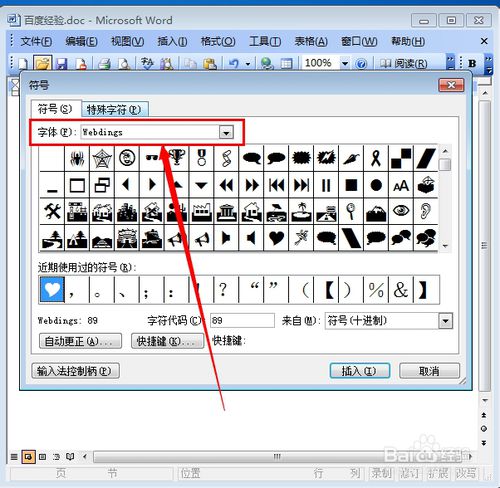This screenshot has width=500, height=488.
Task: Toggle the 录制 macro record status indicator
Action: [381, 473]
